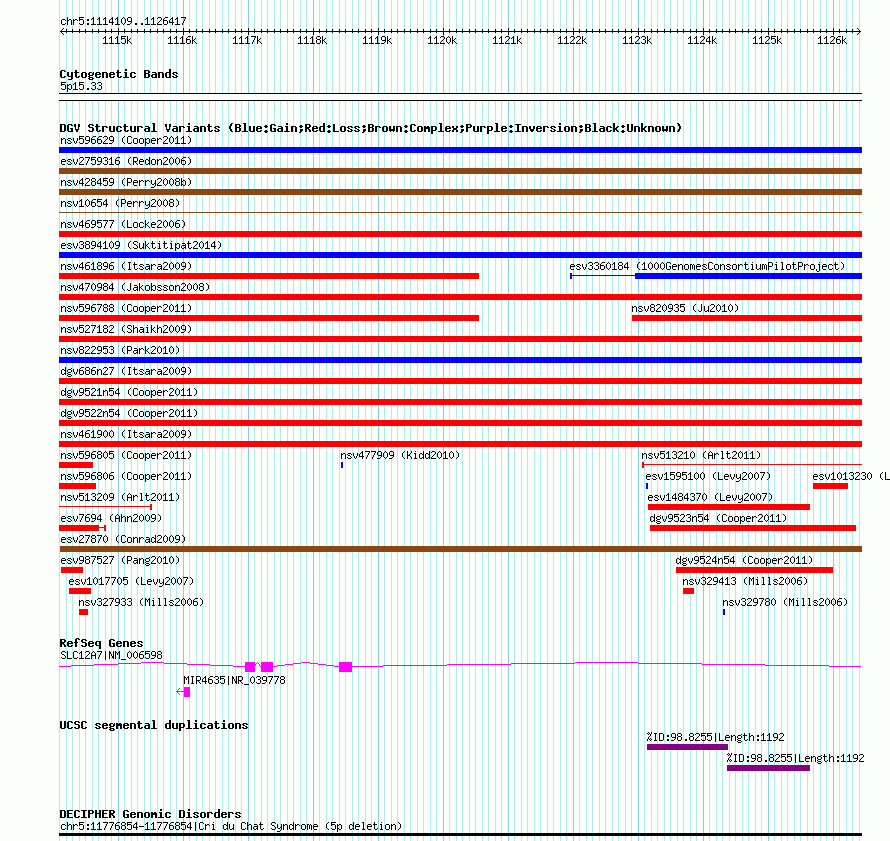The image size is (890, 841).
Task: Click the red bar under nsv470984 (Jakobsson2008)
Action: 460,297
